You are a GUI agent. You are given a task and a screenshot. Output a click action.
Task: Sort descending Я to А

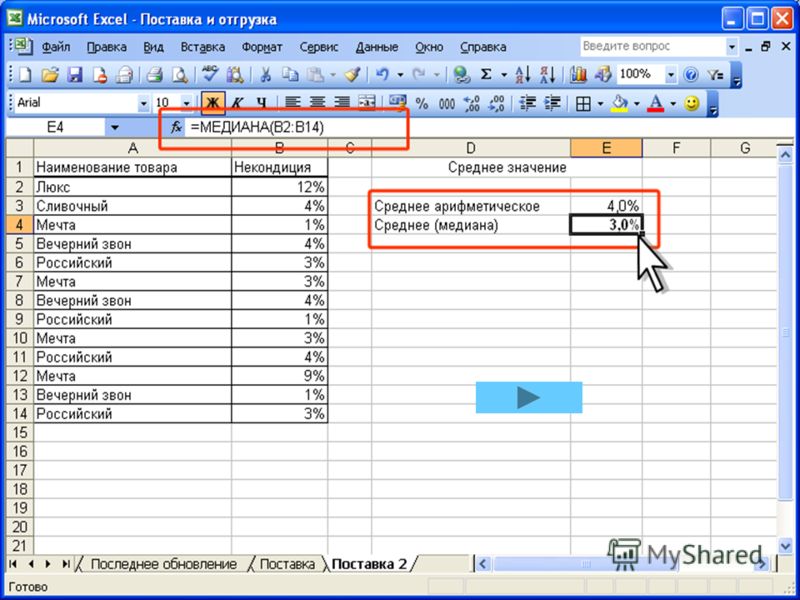click(x=547, y=75)
